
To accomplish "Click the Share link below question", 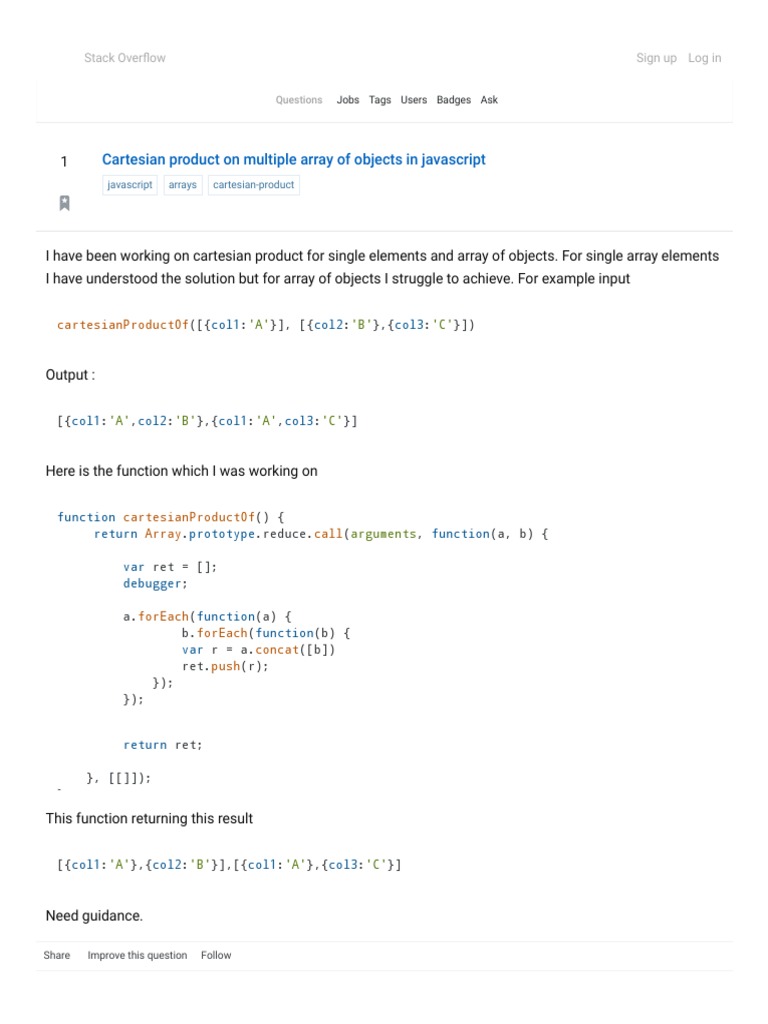I will click(57, 955).
